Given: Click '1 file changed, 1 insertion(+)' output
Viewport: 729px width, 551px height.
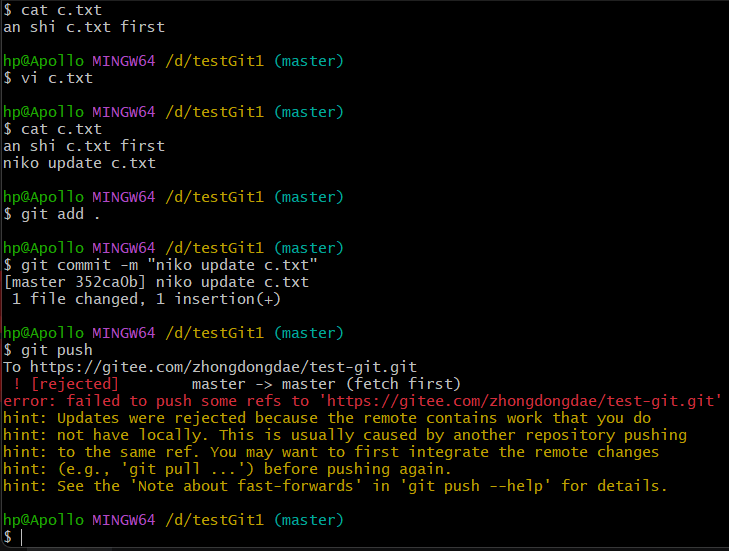Looking at the screenshot, I should [146, 299].
